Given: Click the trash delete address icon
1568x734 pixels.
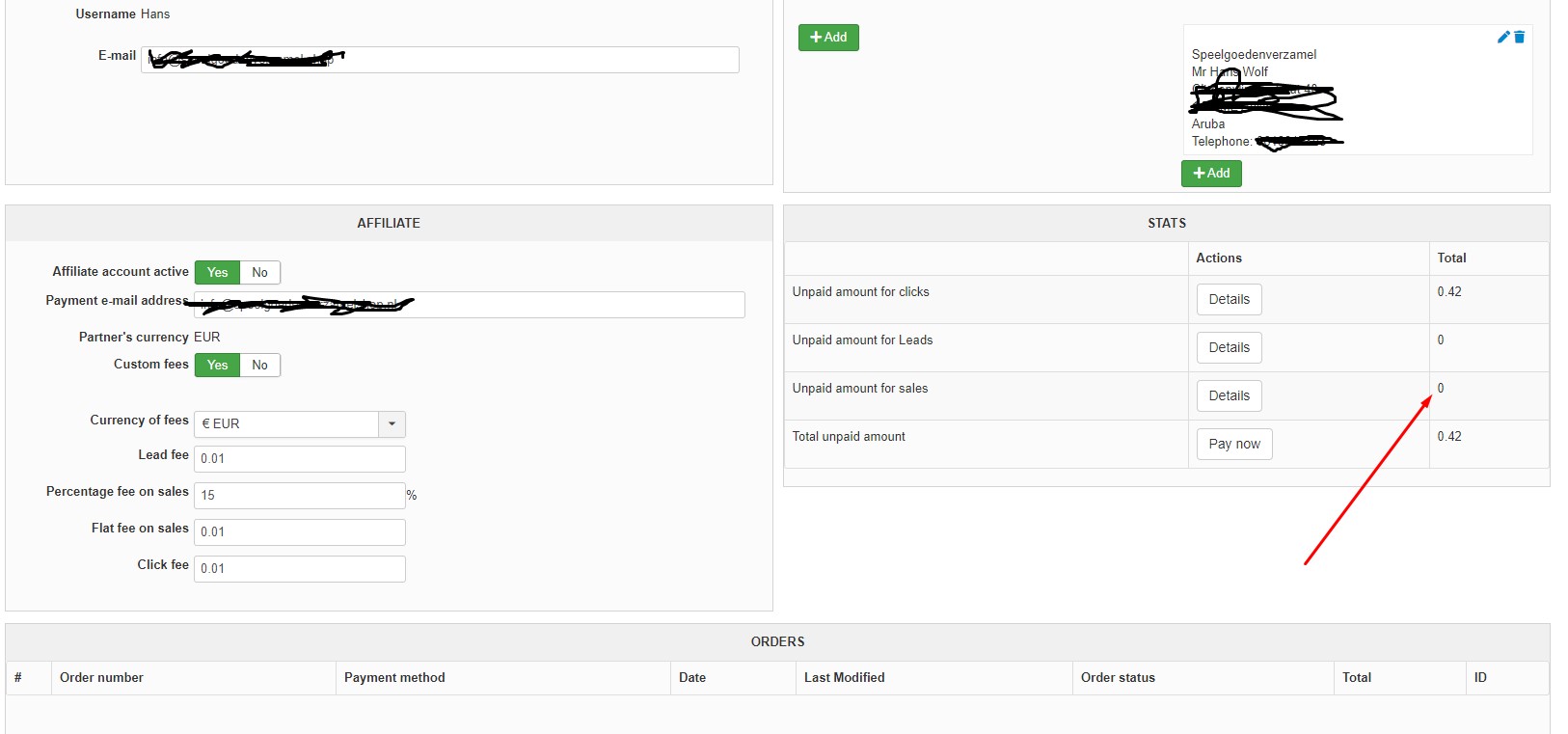Looking at the screenshot, I should tap(1520, 37).
